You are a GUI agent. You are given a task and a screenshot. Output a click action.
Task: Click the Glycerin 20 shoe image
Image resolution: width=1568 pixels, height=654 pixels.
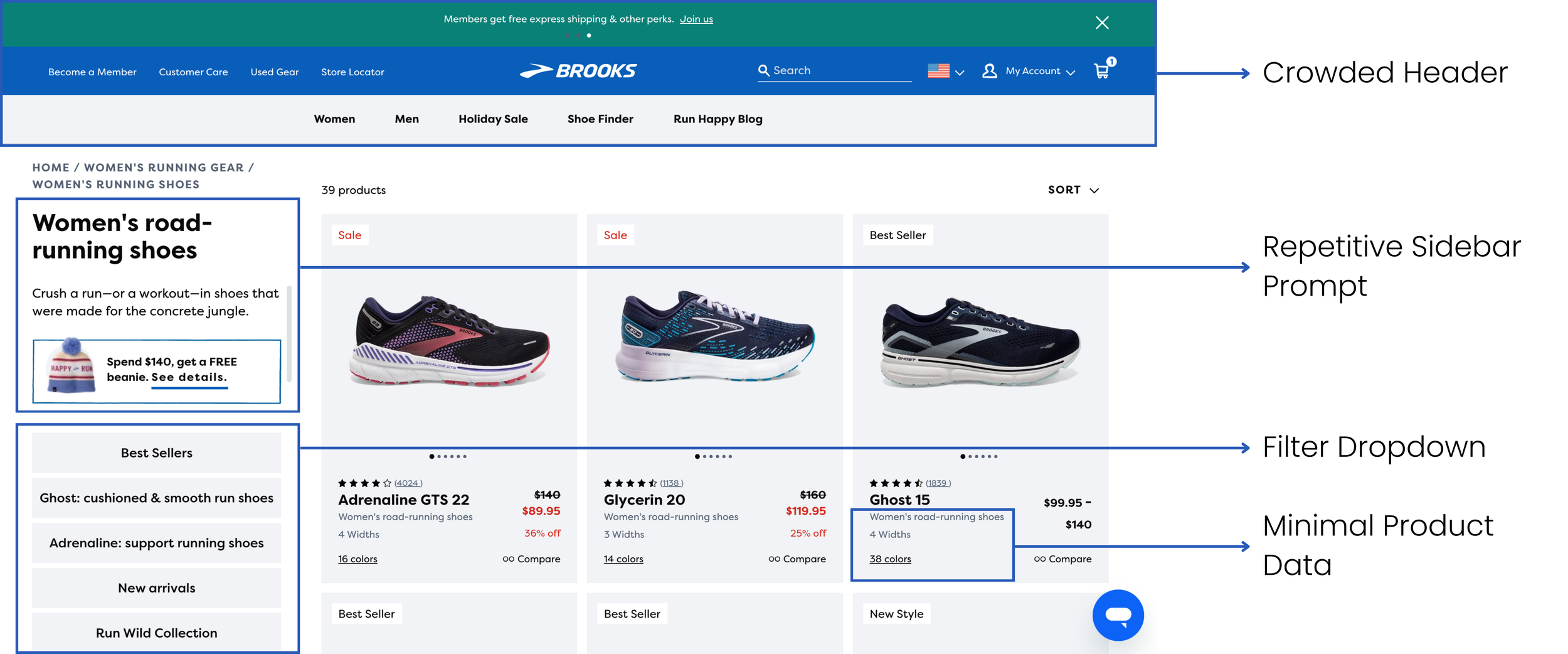[714, 336]
